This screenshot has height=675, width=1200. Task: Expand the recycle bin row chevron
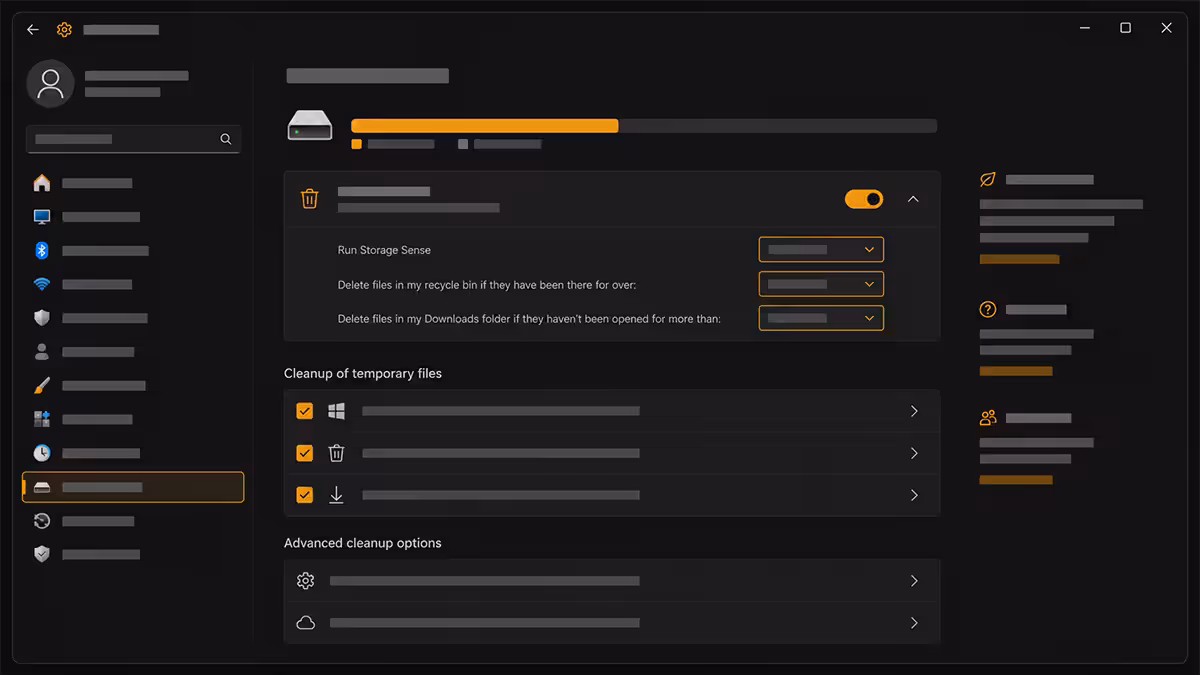pyautogui.click(x=914, y=453)
